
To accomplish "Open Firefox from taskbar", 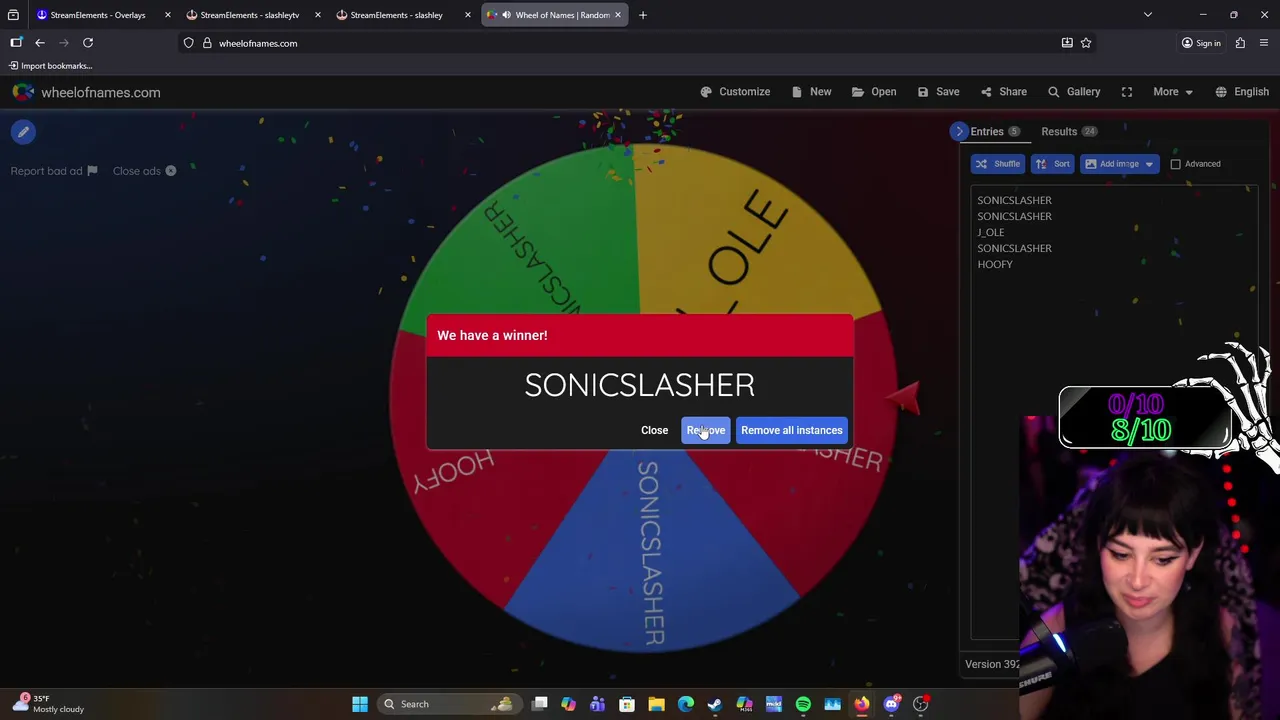I will (862, 704).
